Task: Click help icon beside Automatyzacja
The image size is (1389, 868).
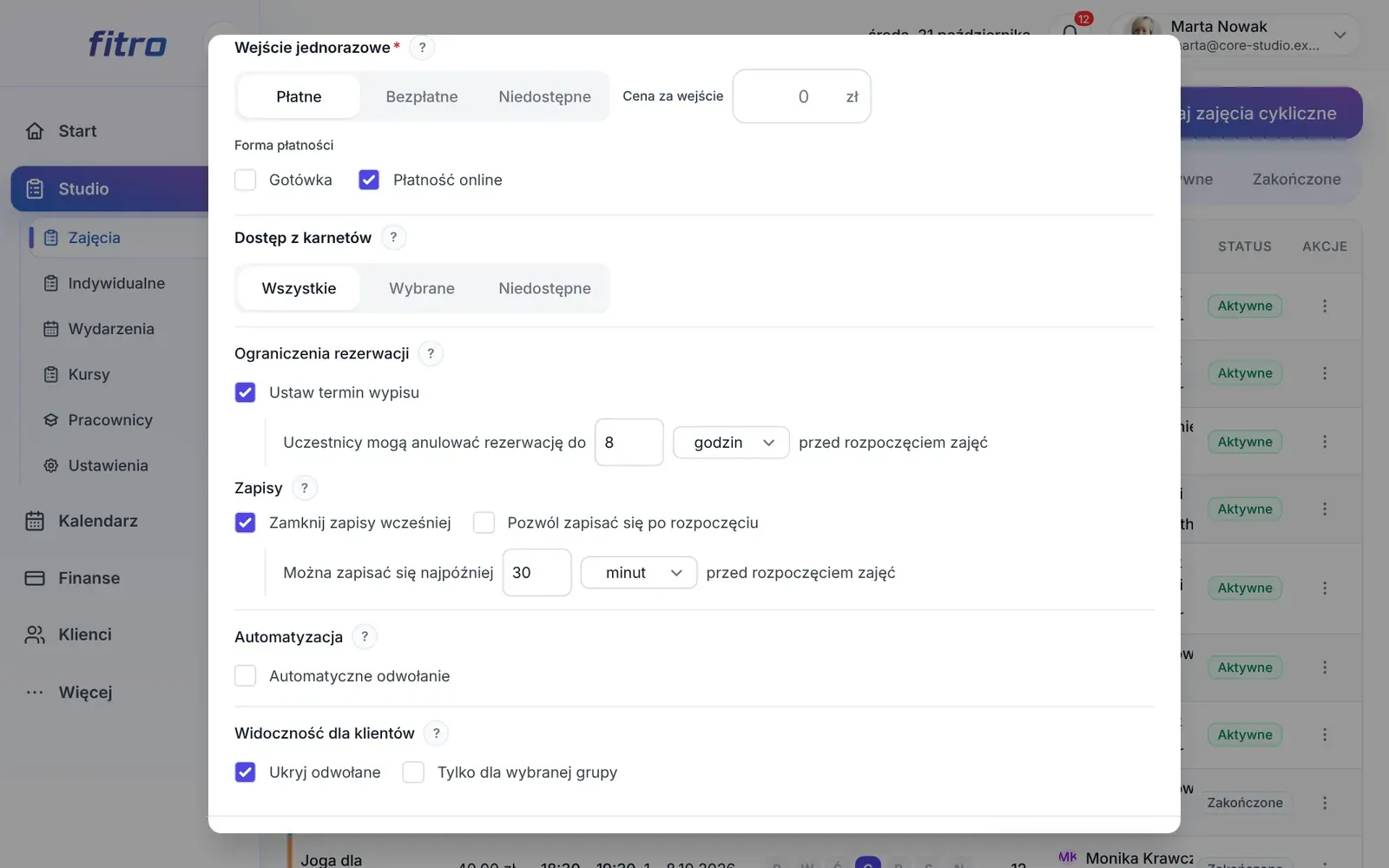Action: (x=365, y=636)
